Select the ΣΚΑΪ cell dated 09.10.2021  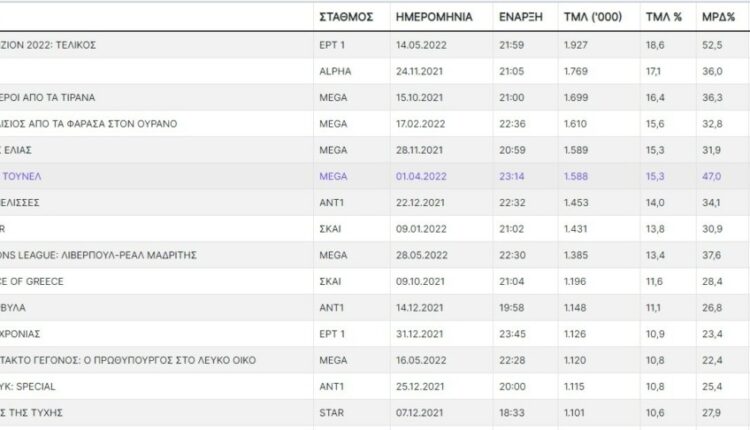tap(330, 282)
